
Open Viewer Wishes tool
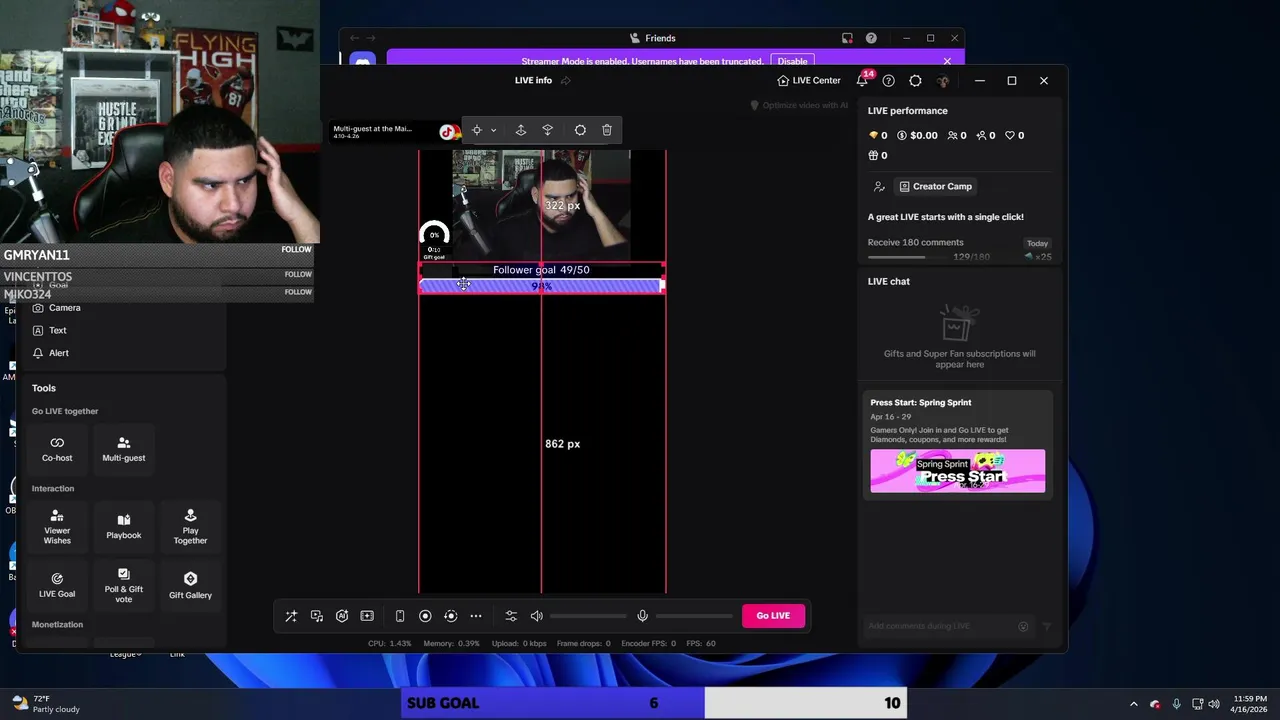57,527
